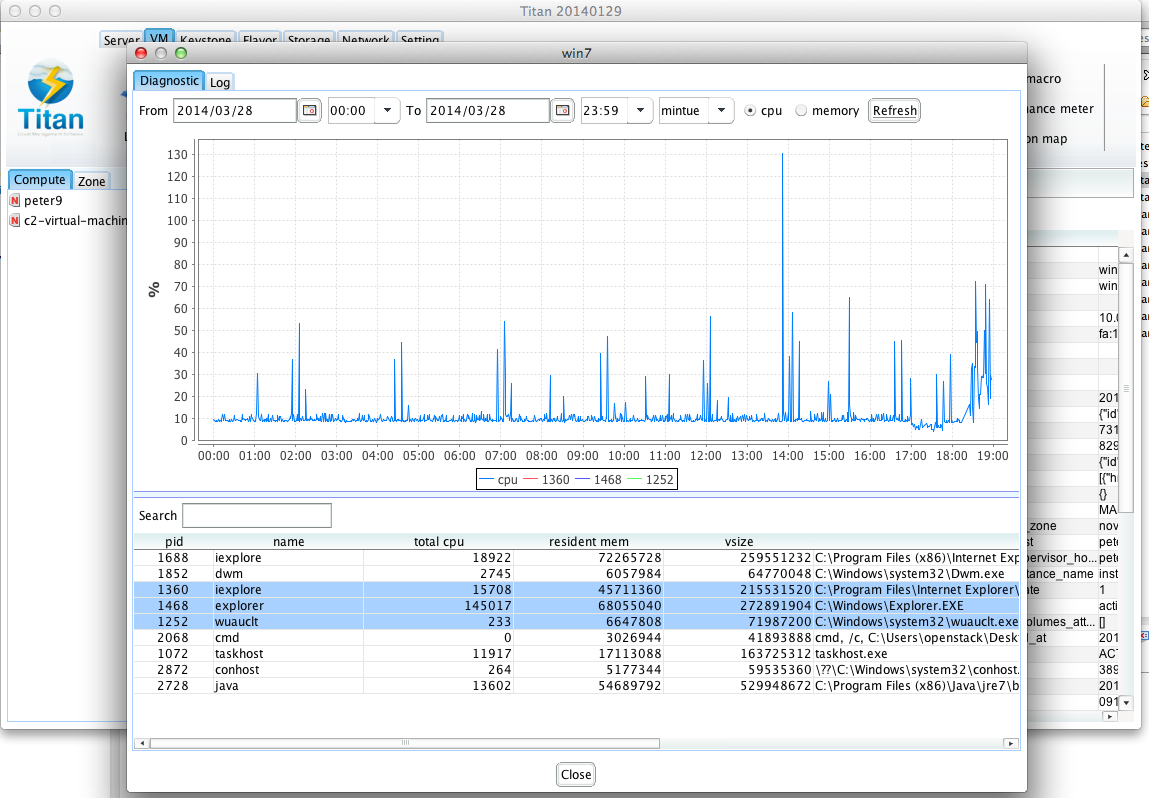Click the cpu legend entry in chart
The image size is (1149, 798).
click(x=498, y=480)
